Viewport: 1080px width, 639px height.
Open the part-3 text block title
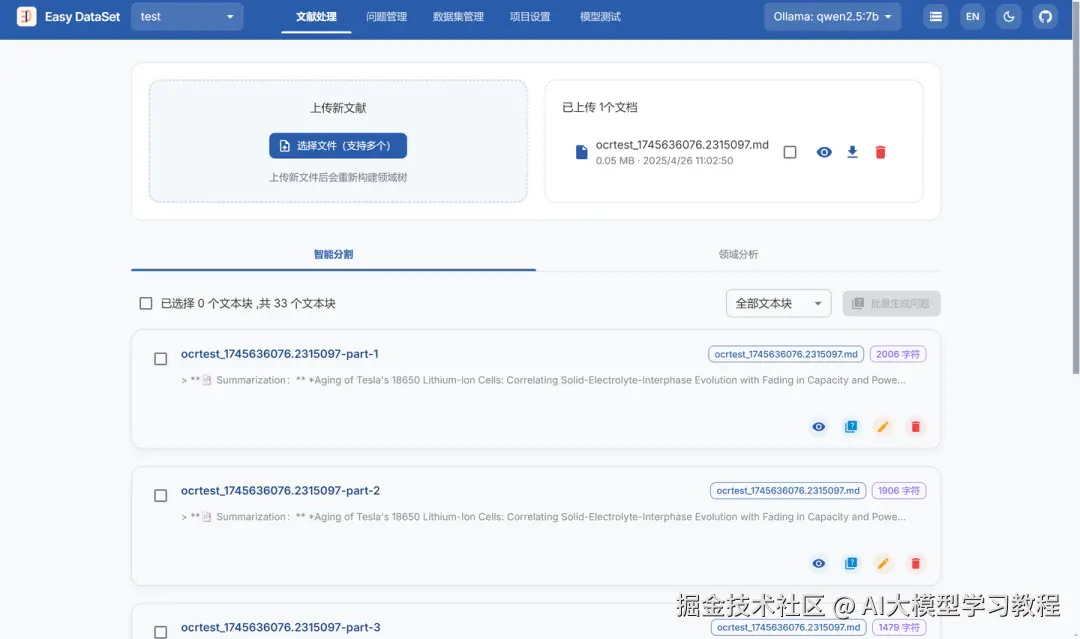[x=280, y=627]
